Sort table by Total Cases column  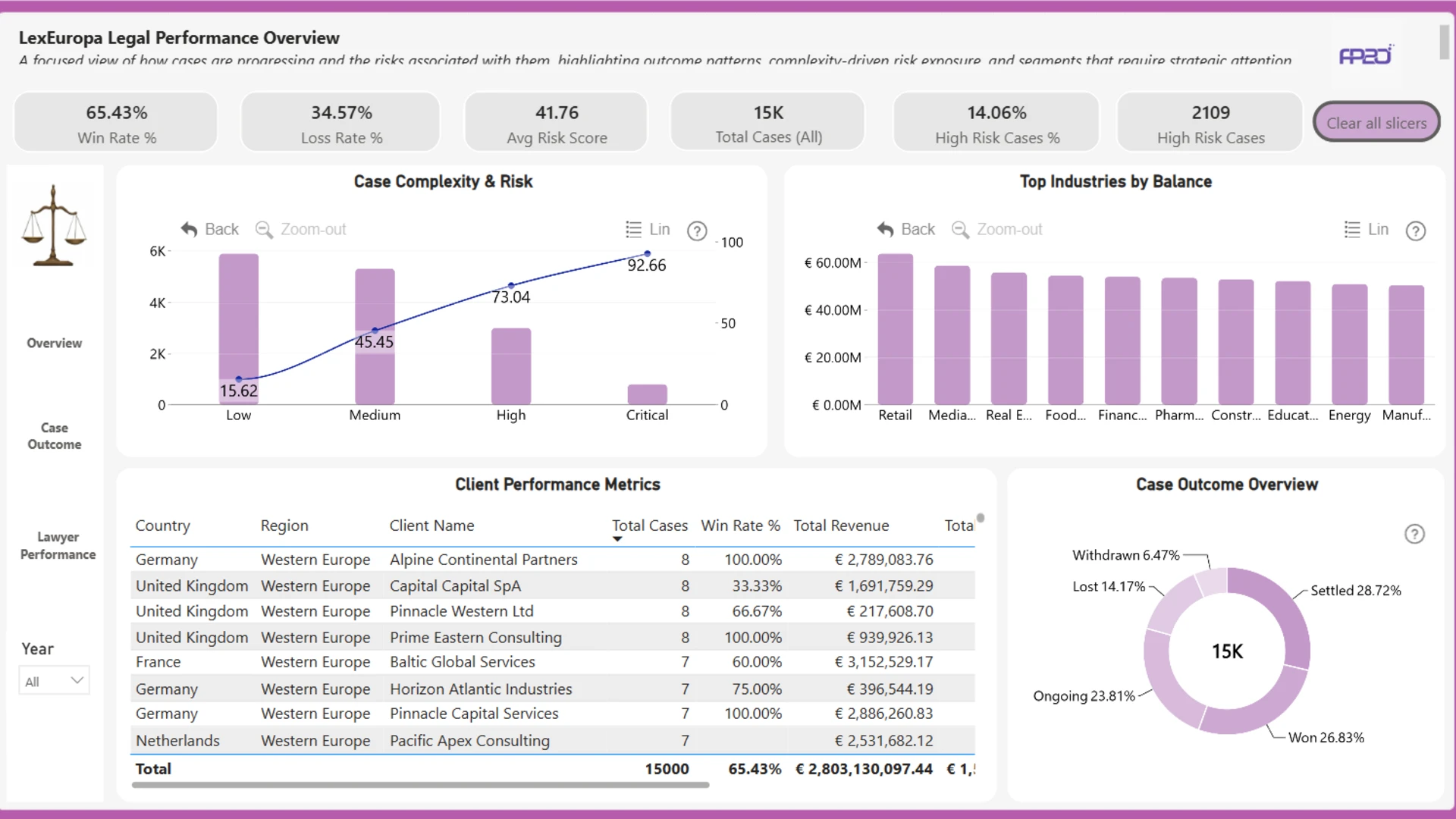pyautogui.click(x=649, y=526)
